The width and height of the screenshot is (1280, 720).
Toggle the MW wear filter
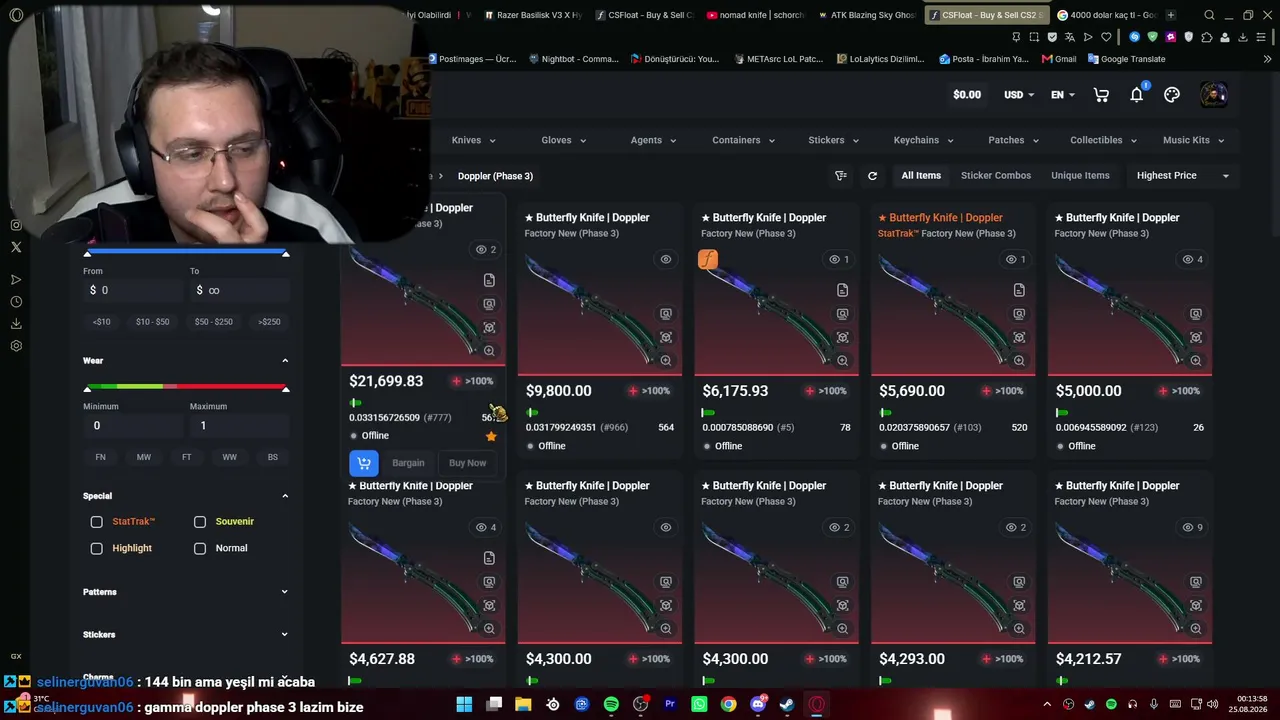144,457
